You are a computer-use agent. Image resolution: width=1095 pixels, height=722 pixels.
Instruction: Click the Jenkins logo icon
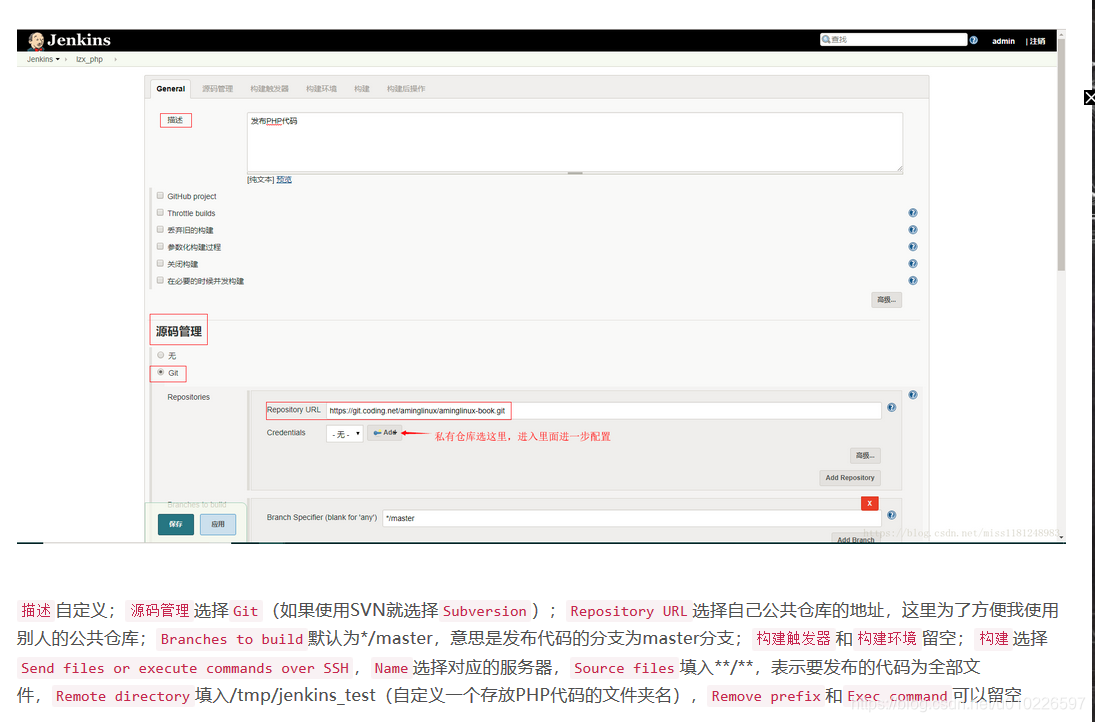coord(36,40)
